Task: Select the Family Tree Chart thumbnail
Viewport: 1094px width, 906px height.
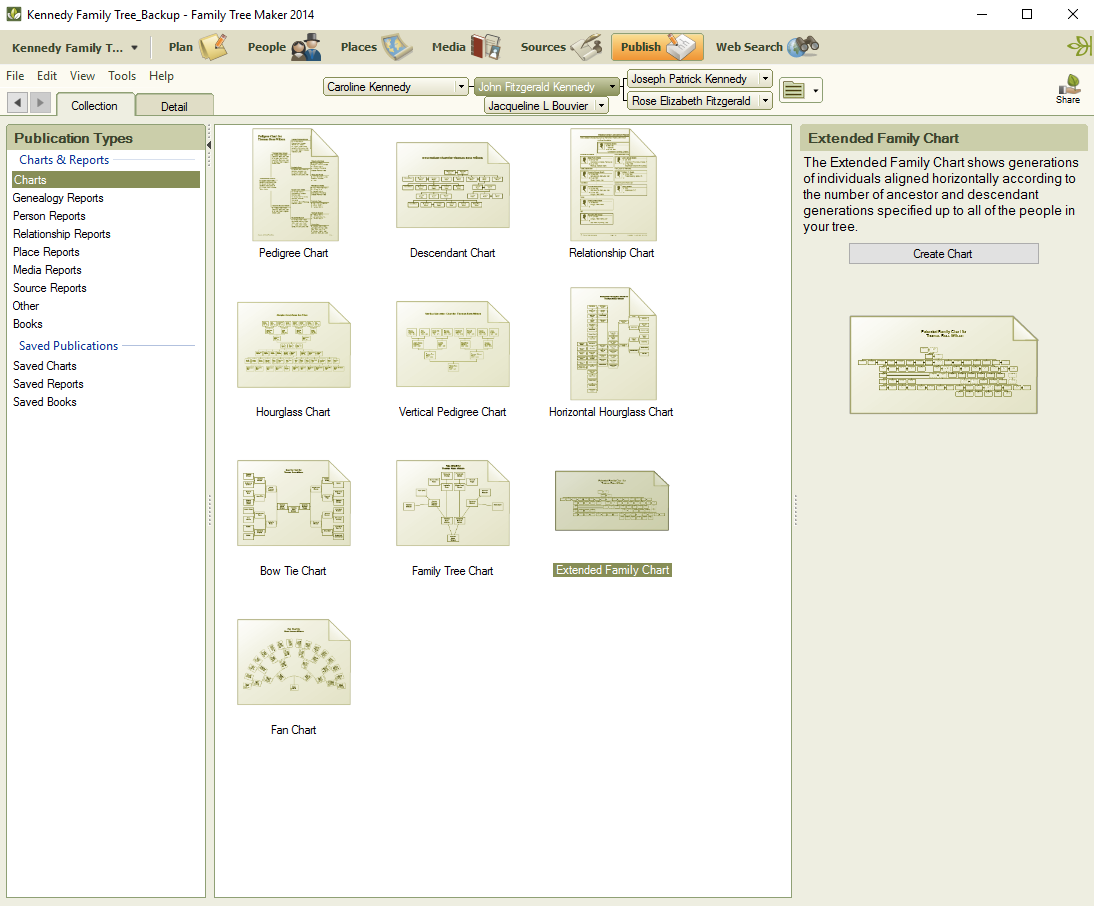Action: 453,503
